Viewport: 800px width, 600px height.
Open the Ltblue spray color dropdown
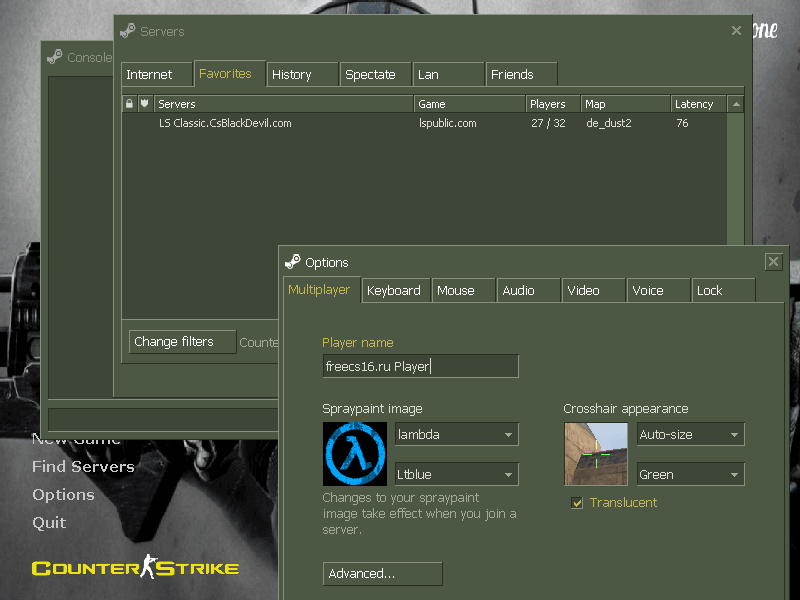pos(456,475)
